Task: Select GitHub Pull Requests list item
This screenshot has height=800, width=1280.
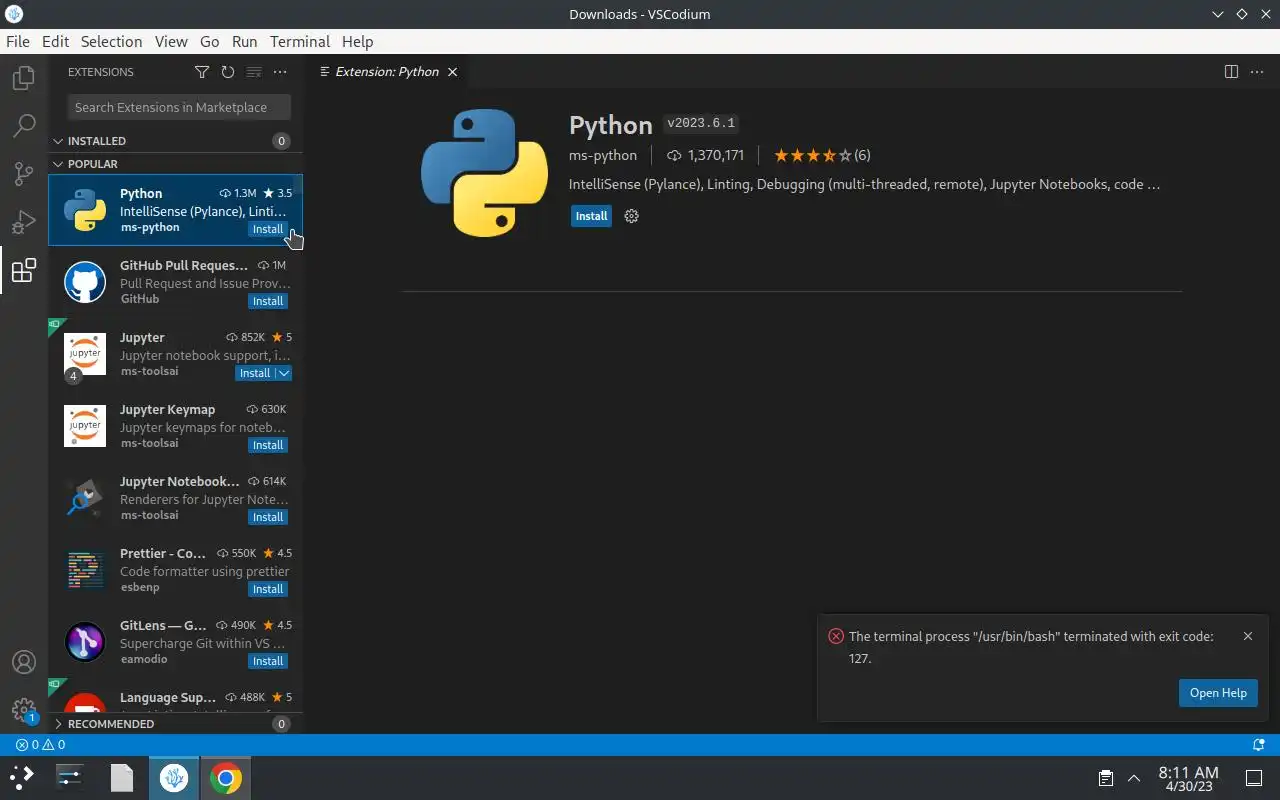Action: (x=175, y=282)
